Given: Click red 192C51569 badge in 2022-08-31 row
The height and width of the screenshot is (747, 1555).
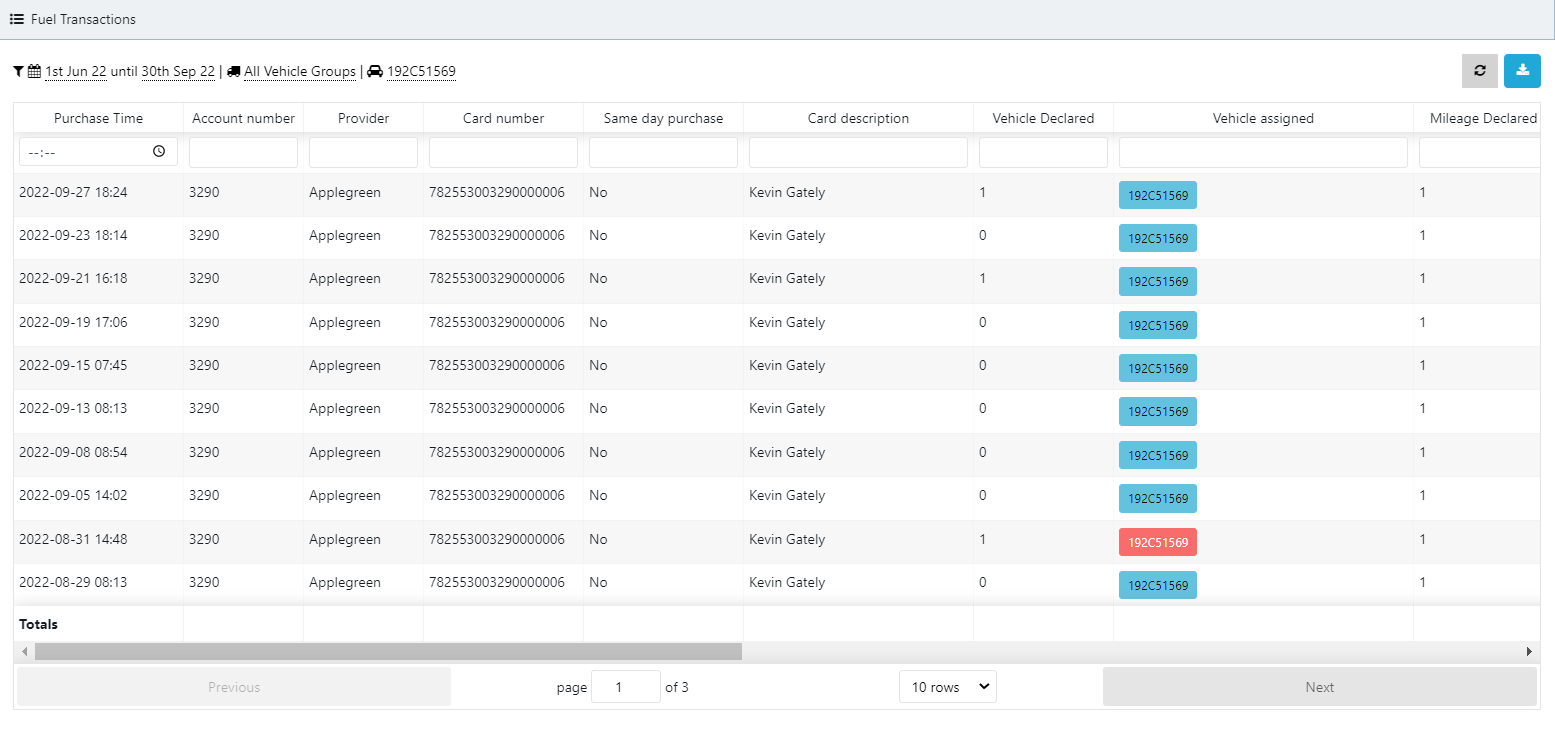Looking at the screenshot, I should coord(1158,542).
